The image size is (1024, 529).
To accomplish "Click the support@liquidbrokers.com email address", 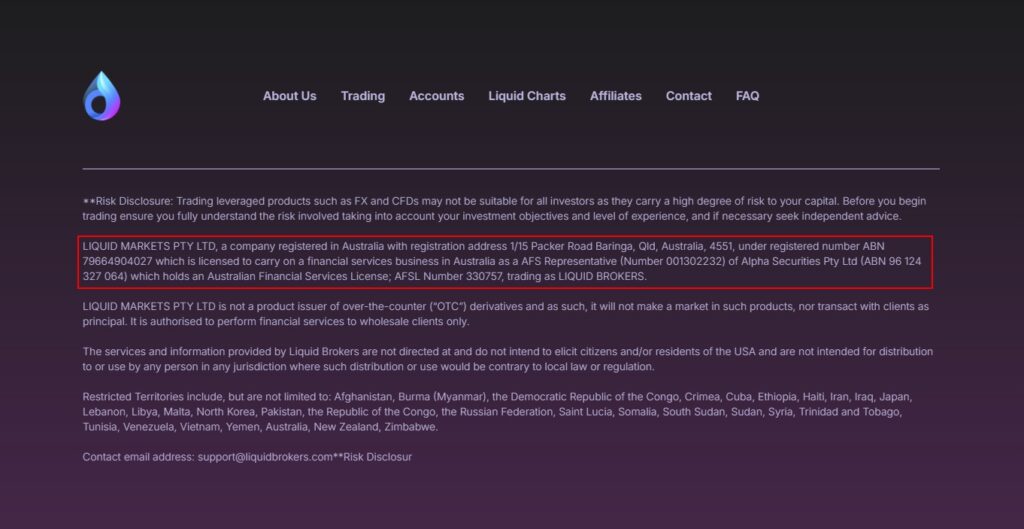I will pyautogui.click(x=265, y=457).
